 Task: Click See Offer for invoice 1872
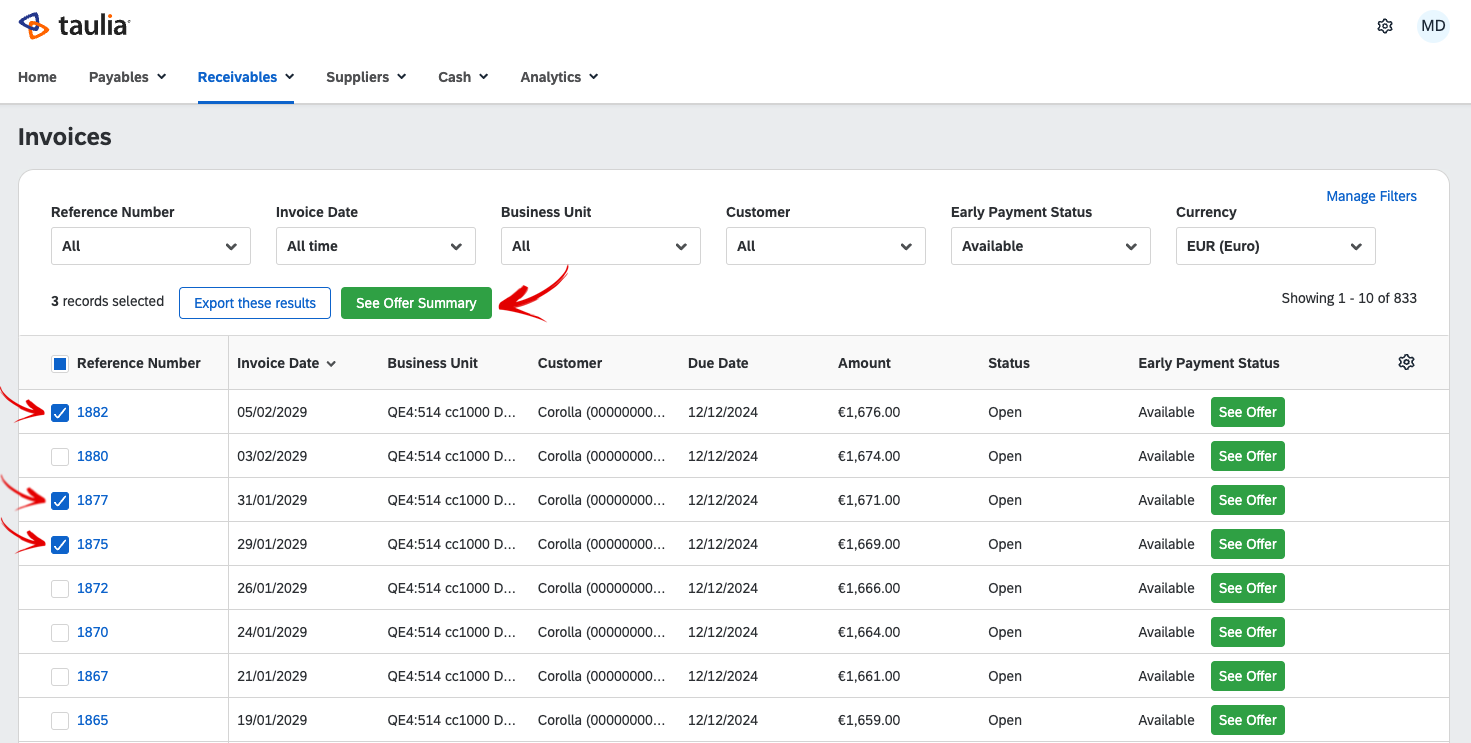pos(1247,588)
